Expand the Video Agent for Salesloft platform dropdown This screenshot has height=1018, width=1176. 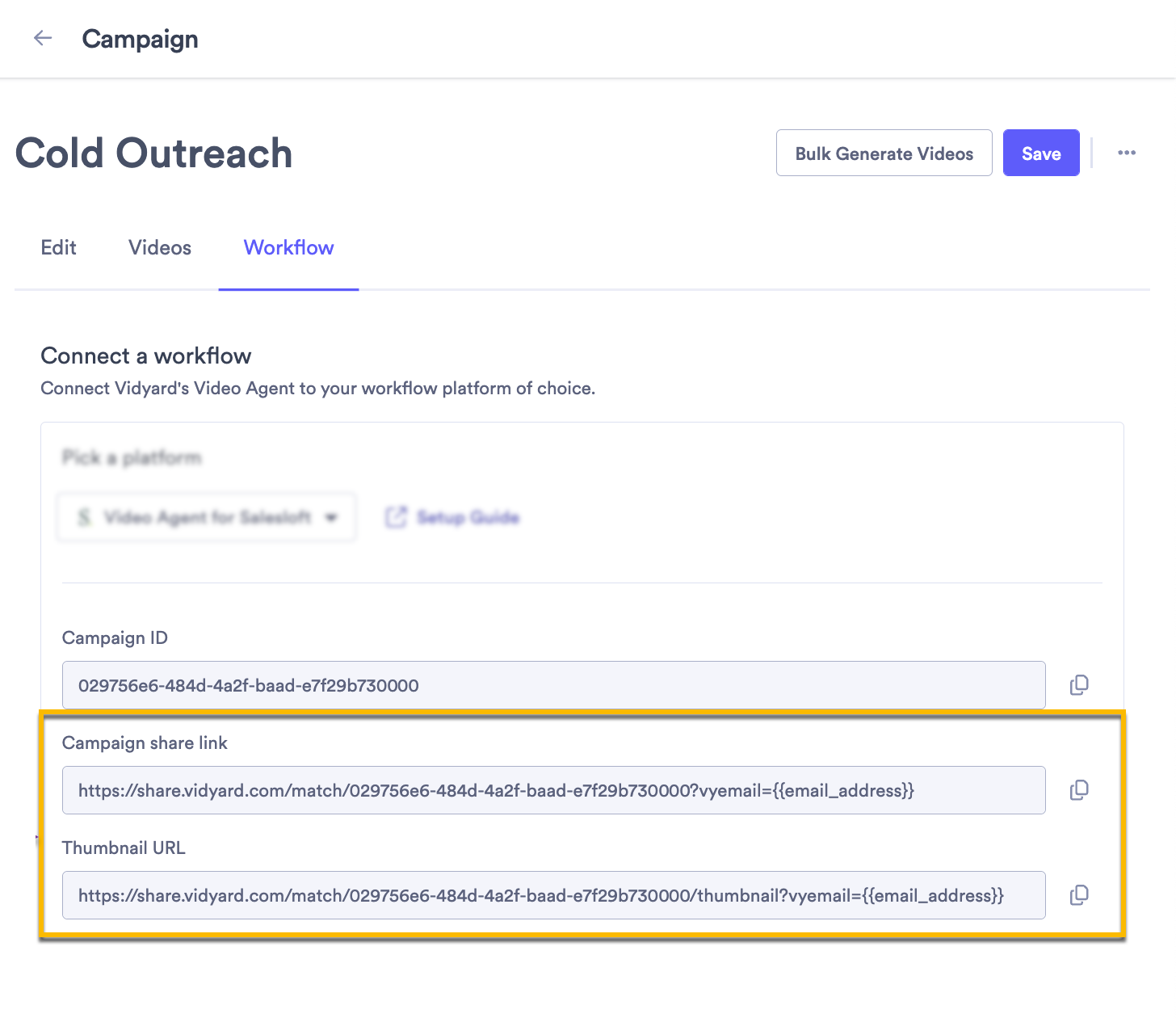206,517
